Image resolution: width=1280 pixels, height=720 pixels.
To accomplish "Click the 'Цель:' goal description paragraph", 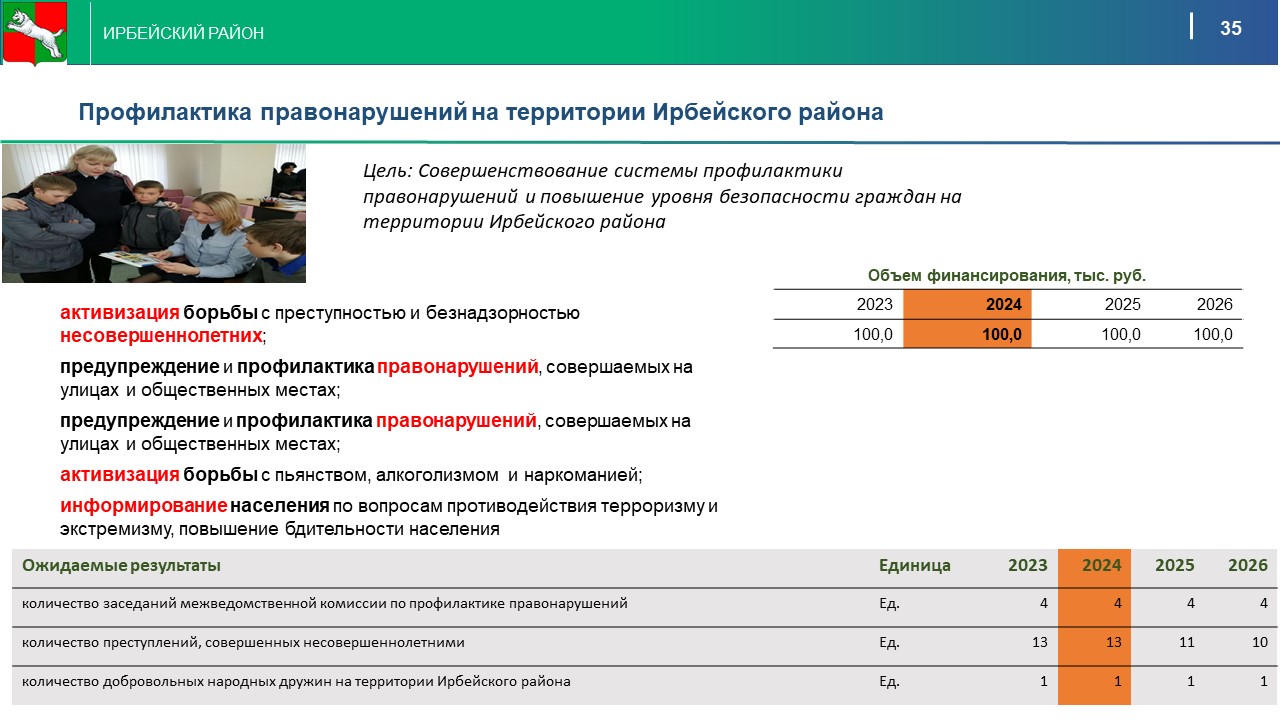I will pos(661,196).
